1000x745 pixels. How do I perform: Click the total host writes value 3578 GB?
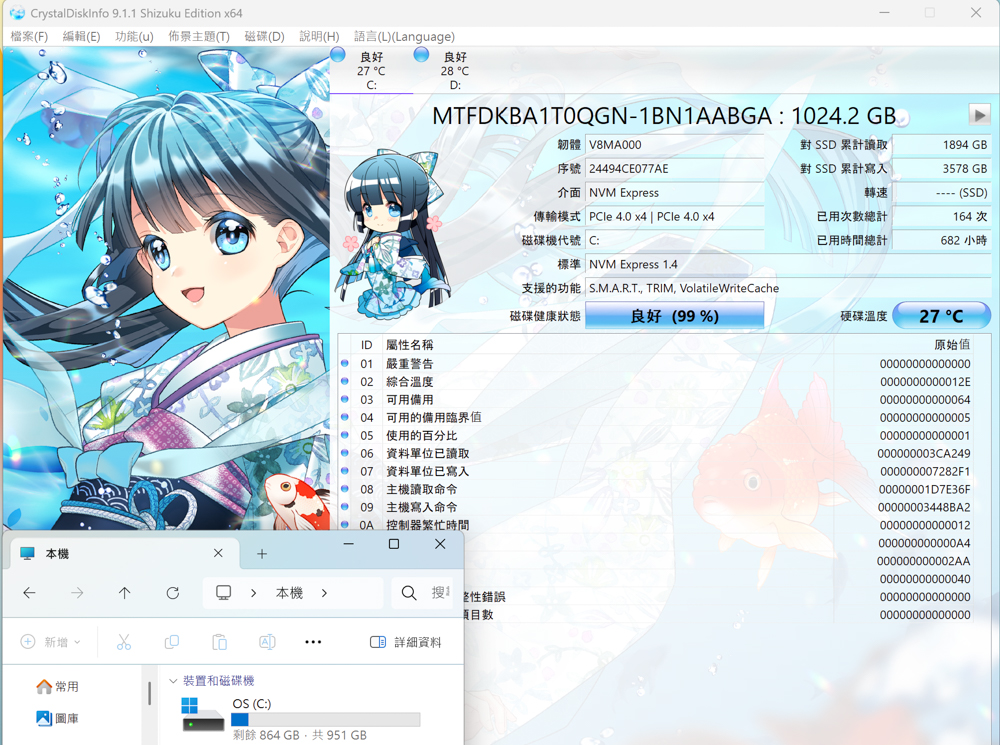click(x=941, y=168)
